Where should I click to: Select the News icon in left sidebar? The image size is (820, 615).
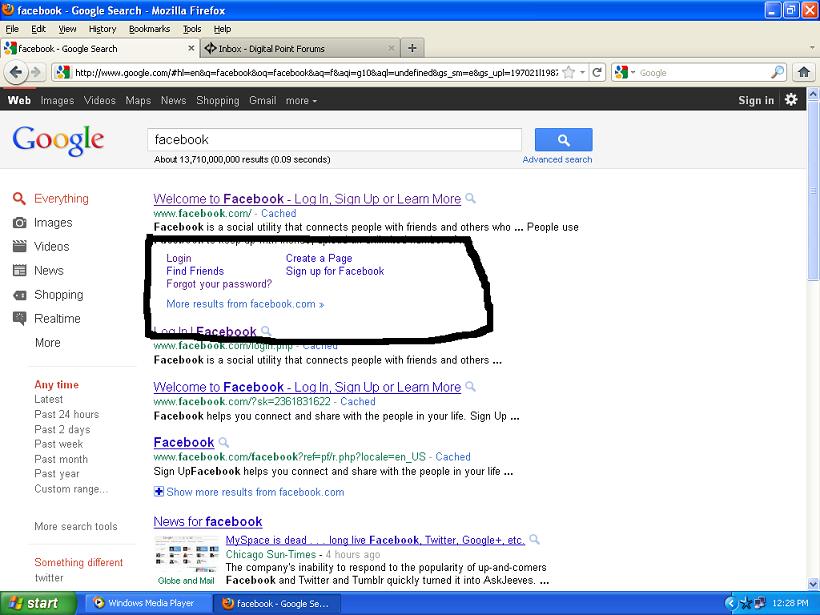point(19,270)
